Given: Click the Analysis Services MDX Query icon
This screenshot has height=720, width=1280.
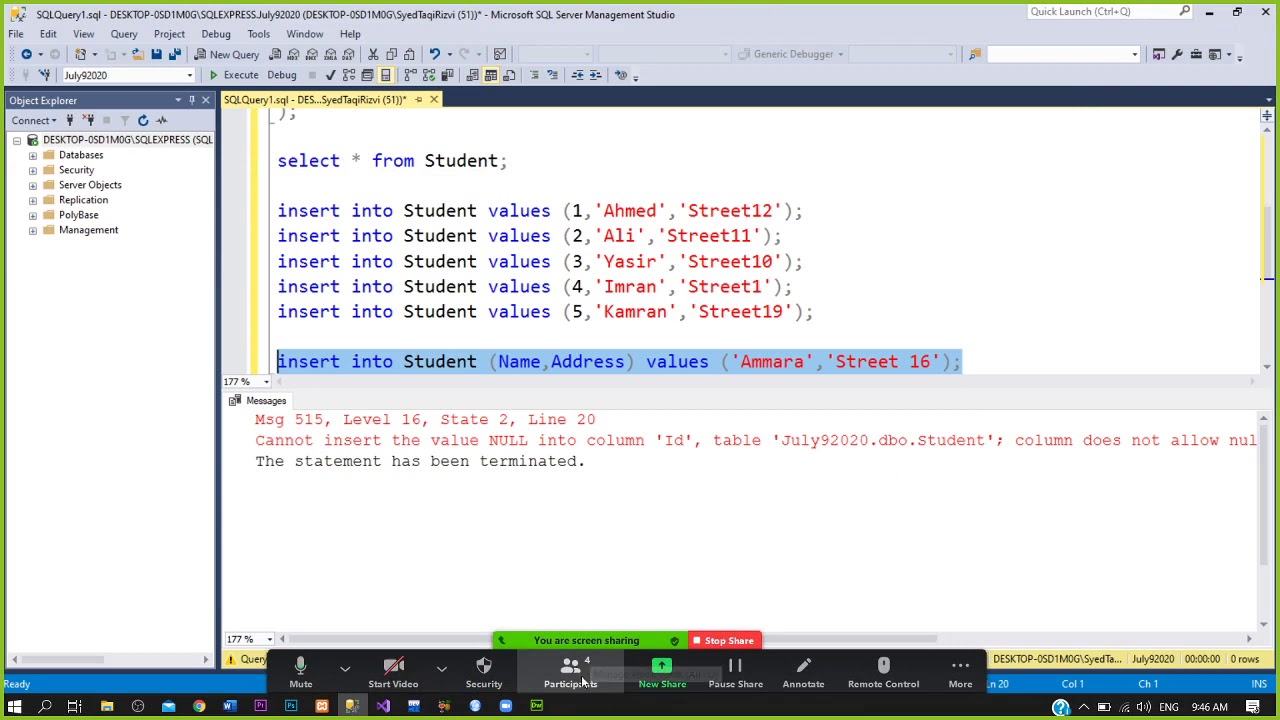Looking at the screenshot, I should (293, 54).
